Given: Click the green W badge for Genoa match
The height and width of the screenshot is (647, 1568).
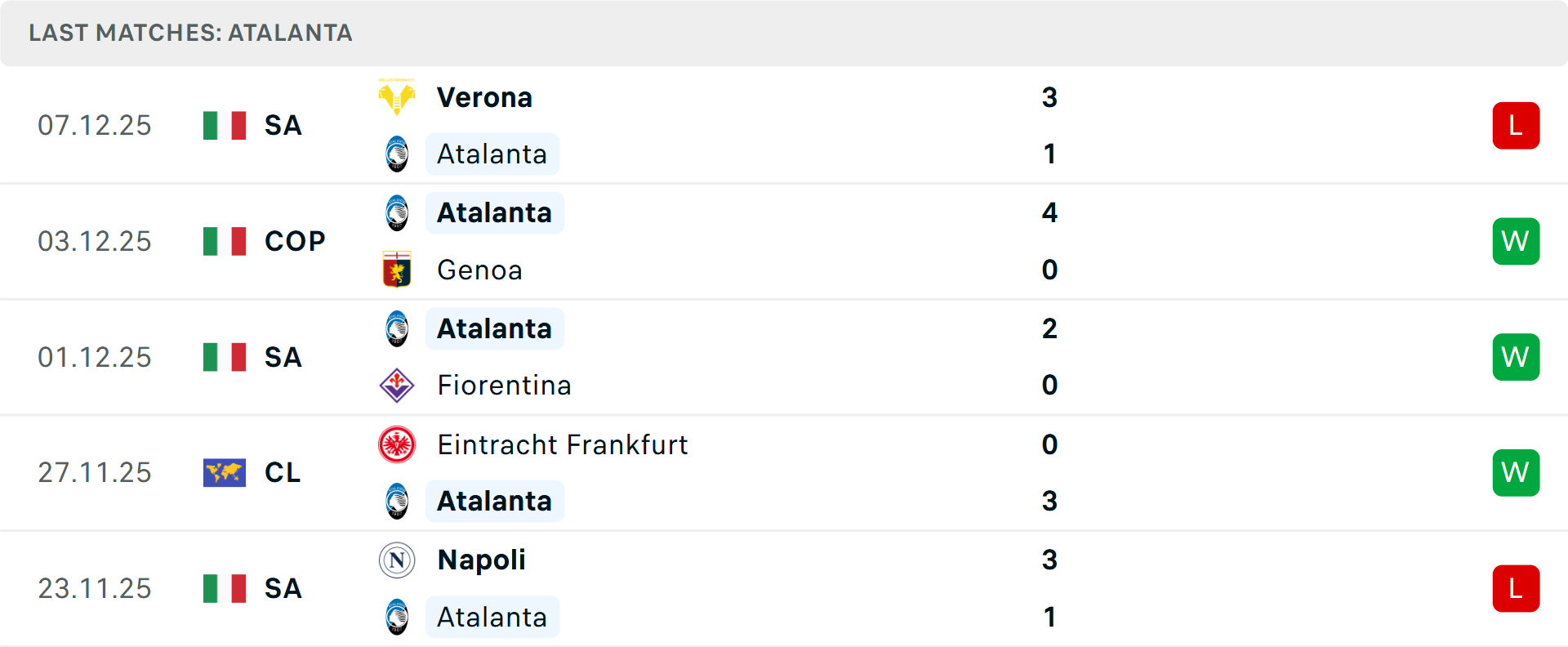Looking at the screenshot, I should (x=1516, y=241).
